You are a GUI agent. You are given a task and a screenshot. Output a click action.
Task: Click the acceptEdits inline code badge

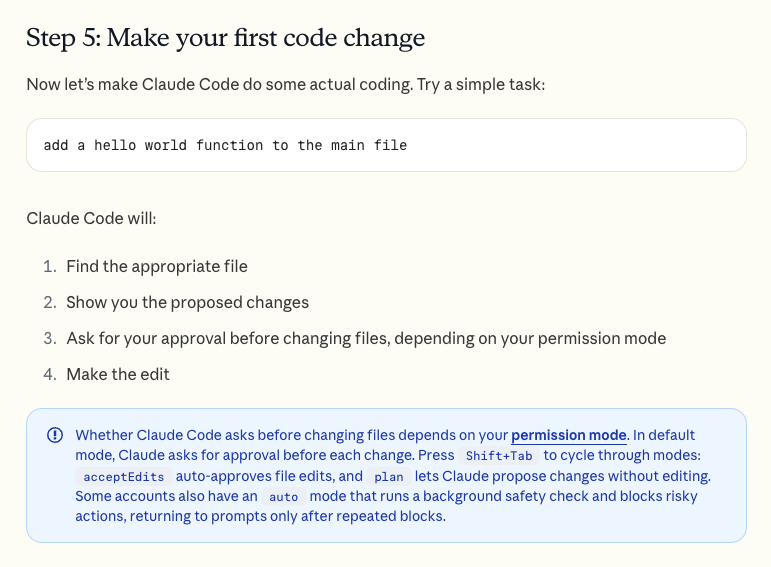[123, 477]
